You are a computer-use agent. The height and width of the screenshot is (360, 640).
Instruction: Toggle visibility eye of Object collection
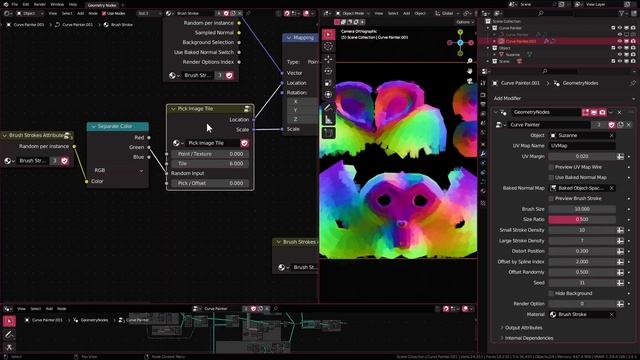[620, 48]
